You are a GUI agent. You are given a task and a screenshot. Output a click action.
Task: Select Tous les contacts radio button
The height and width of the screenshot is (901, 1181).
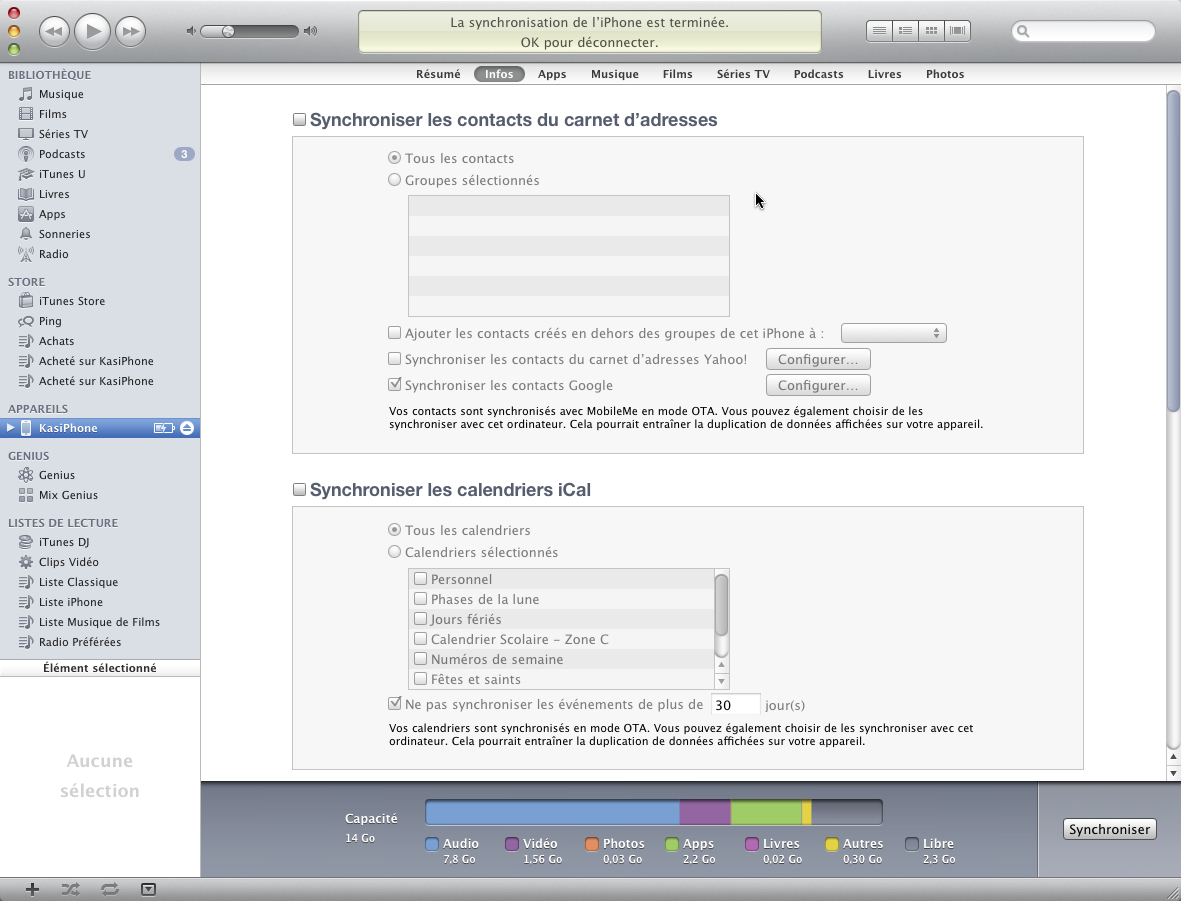click(394, 158)
